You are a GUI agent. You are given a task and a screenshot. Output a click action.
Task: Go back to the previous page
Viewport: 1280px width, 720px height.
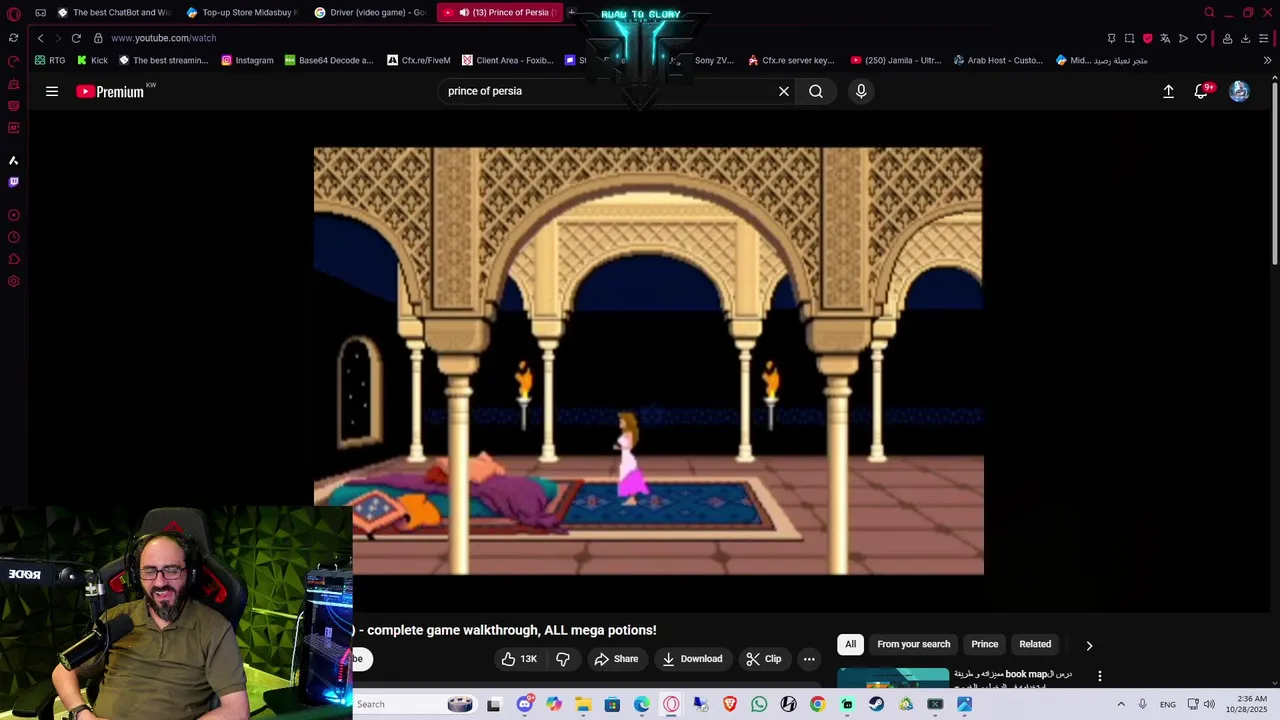(x=40, y=38)
